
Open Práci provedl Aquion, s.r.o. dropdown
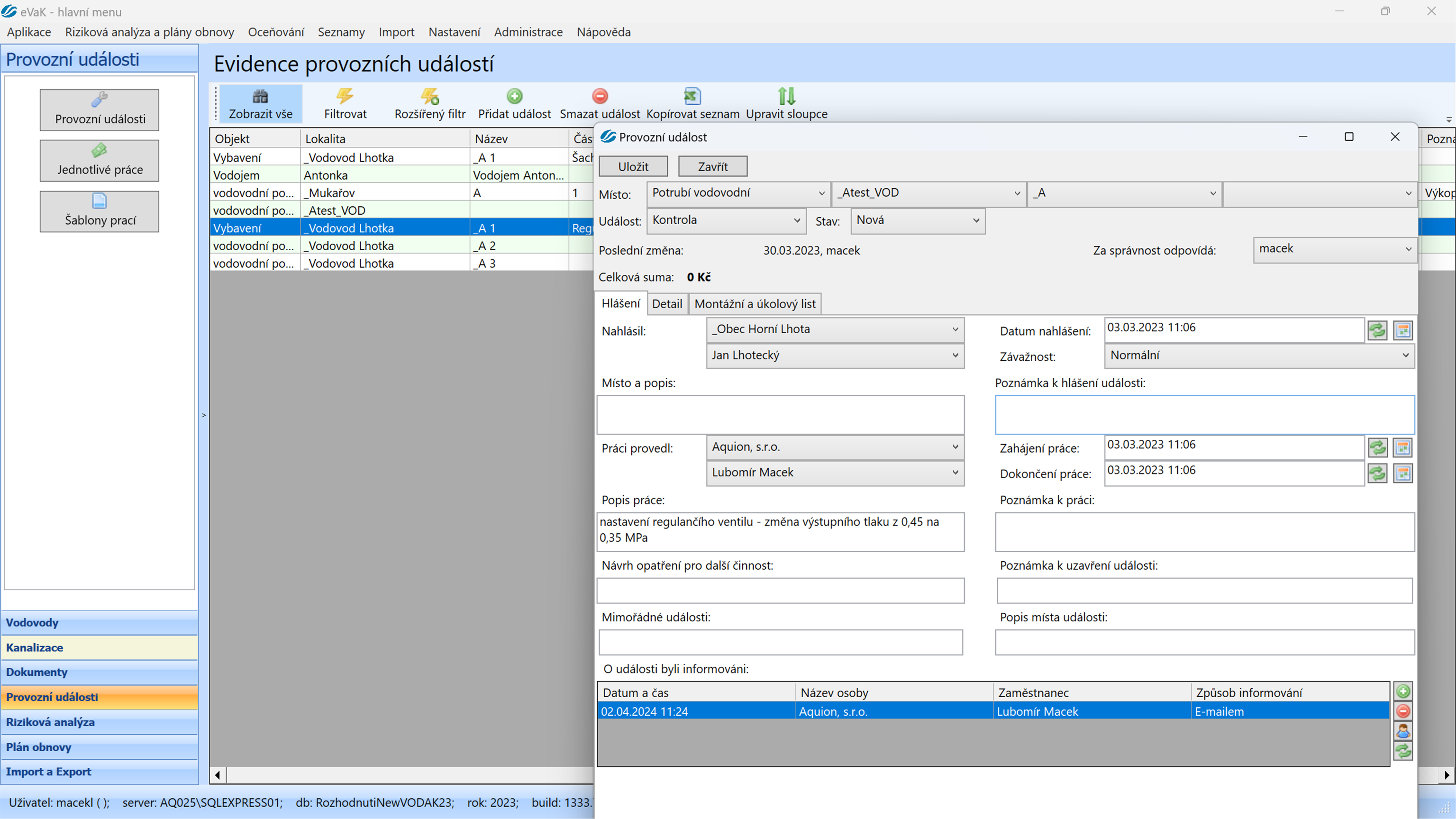pos(836,447)
